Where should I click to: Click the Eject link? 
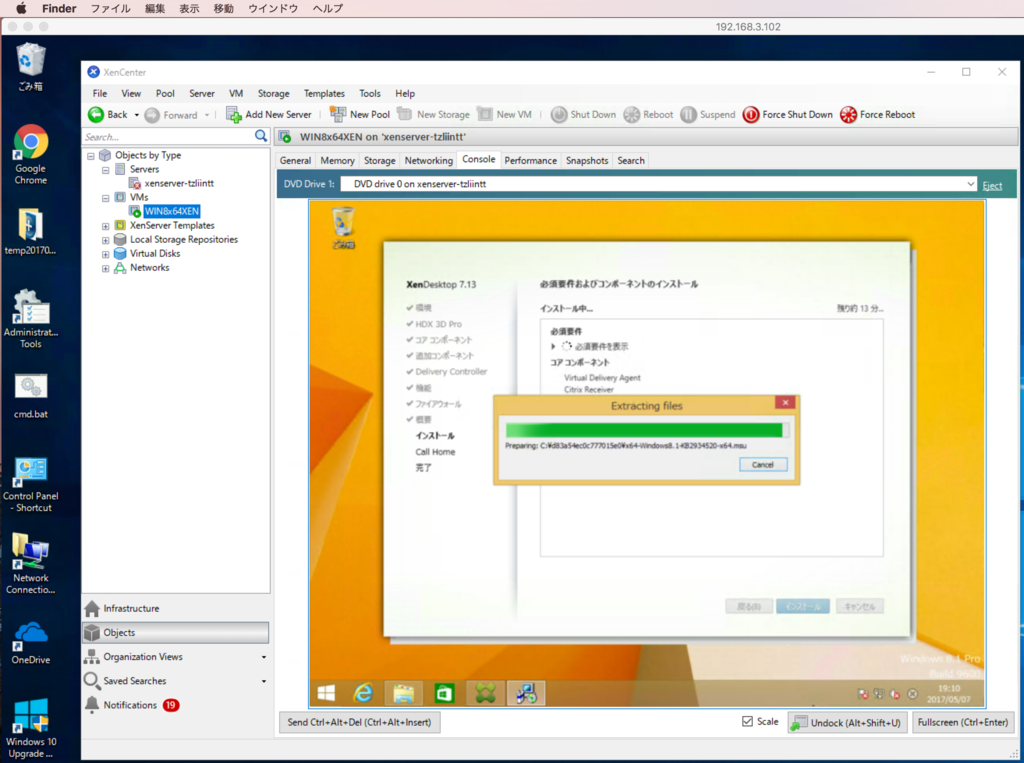pos(992,186)
